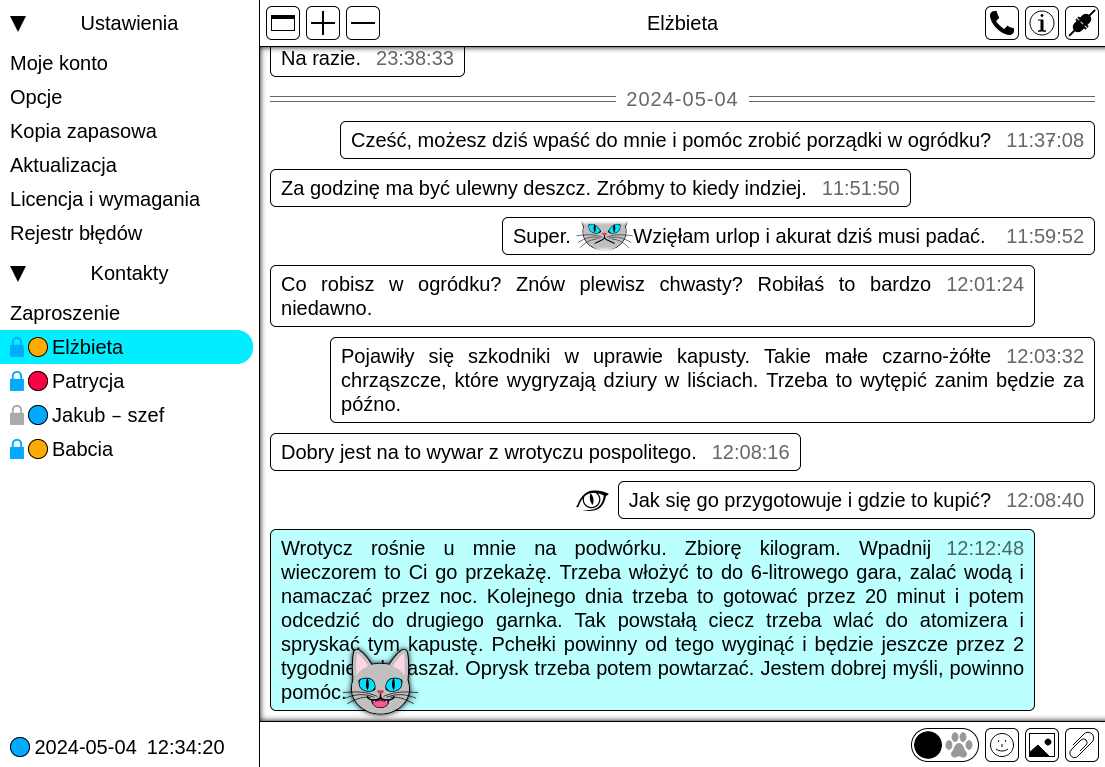
Task: Click timestamp 11:37:08
Action: pyautogui.click(x=1045, y=140)
